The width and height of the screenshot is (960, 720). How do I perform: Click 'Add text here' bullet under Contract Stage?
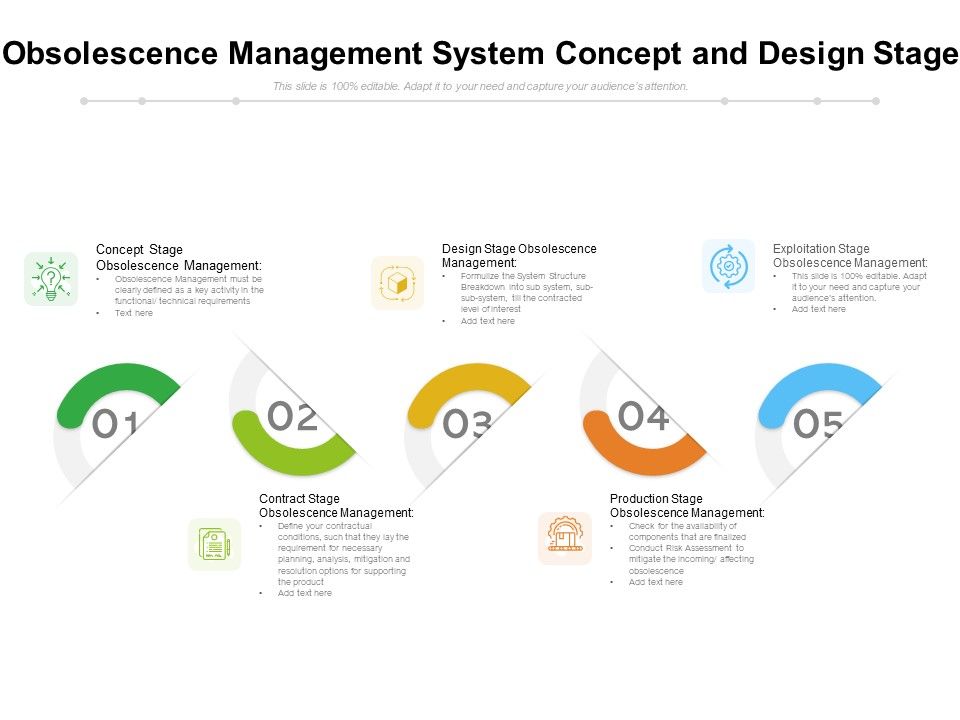[x=305, y=593]
